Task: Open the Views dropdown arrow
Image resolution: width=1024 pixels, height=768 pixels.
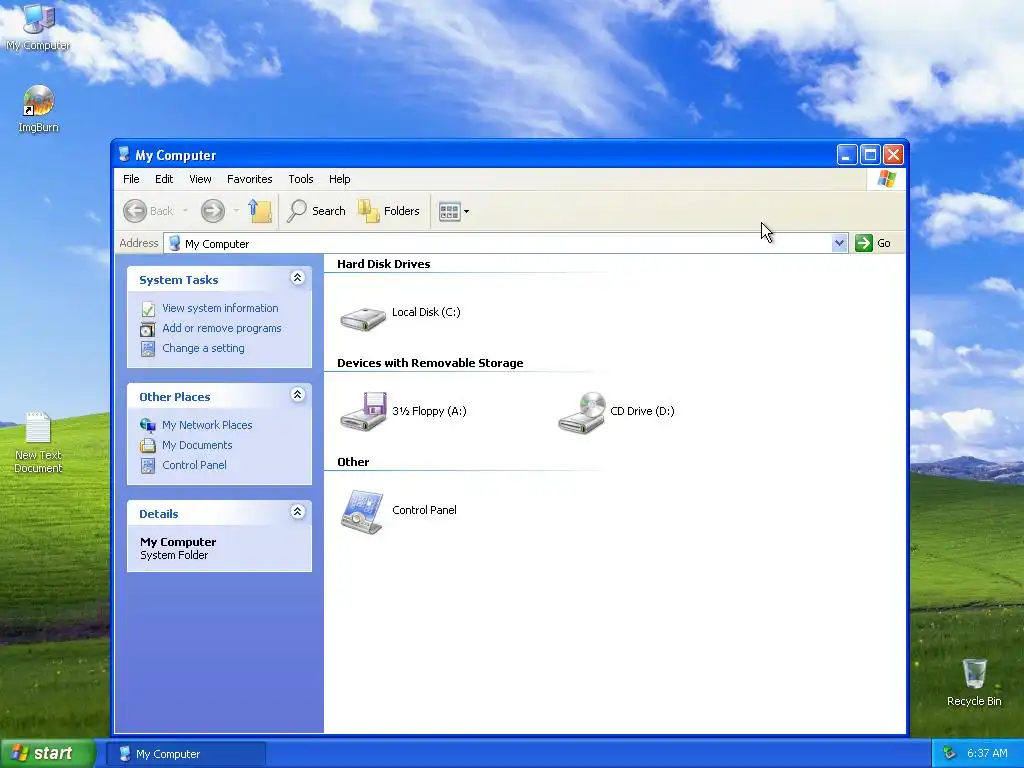Action: 466,212
